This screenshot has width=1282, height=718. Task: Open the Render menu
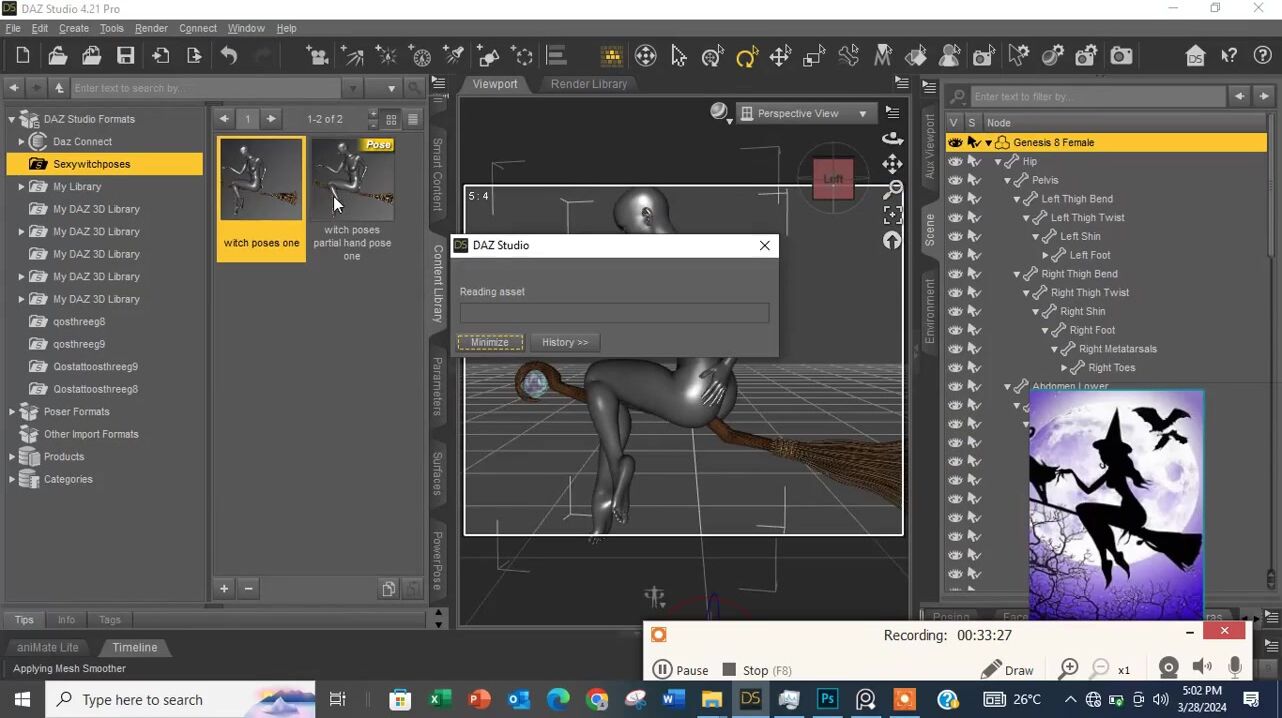[x=151, y=28]
